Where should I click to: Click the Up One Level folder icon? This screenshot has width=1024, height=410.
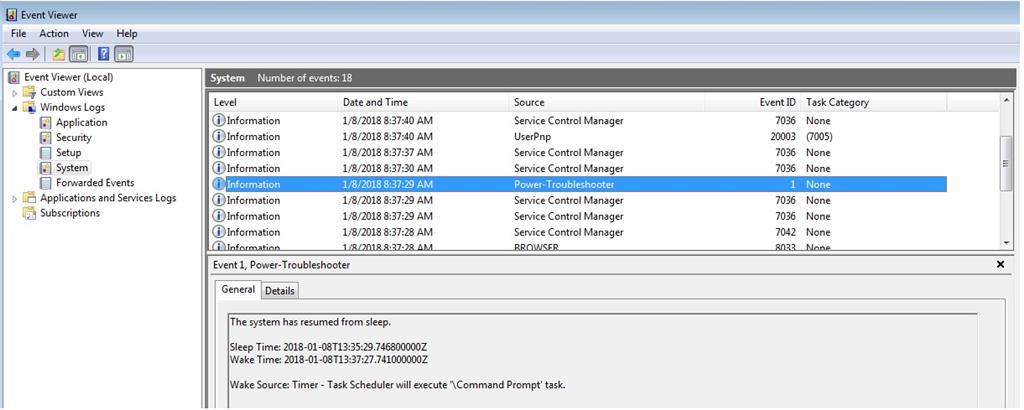click(x=59, y=54)
